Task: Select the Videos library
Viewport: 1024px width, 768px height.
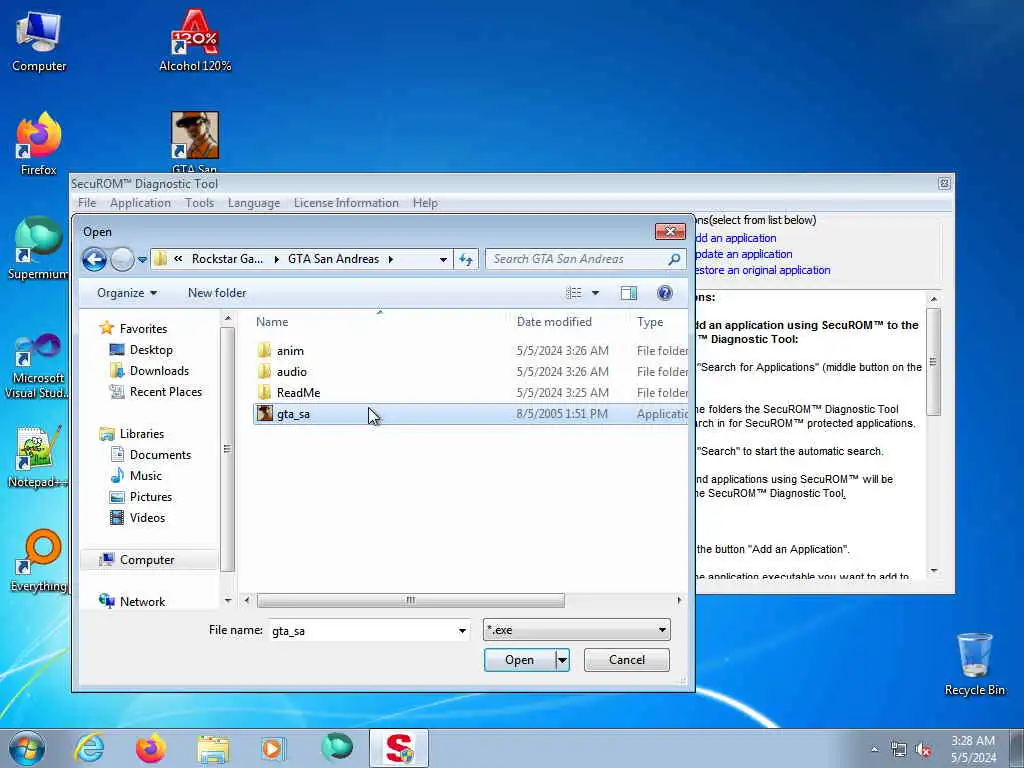Action: coord(147,518)
